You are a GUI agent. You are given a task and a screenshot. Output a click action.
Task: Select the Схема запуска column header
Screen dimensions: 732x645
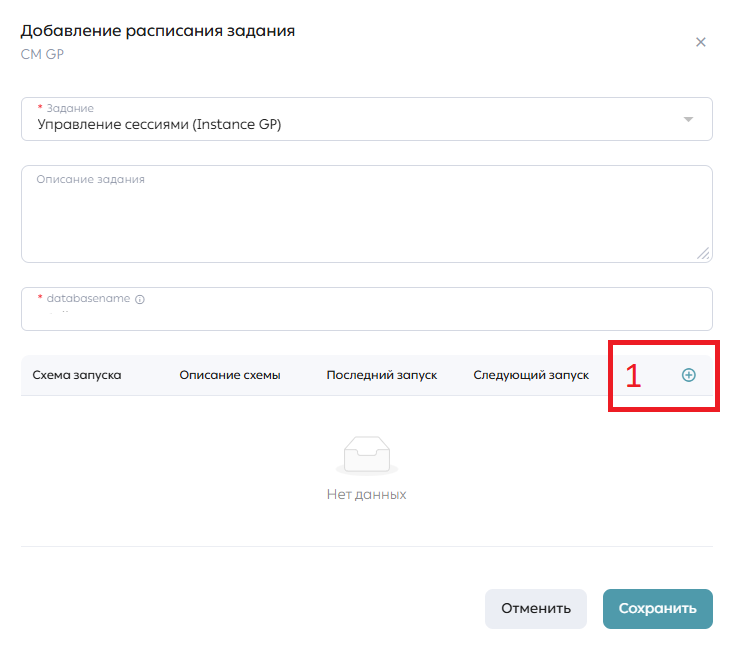coord(77,375)
